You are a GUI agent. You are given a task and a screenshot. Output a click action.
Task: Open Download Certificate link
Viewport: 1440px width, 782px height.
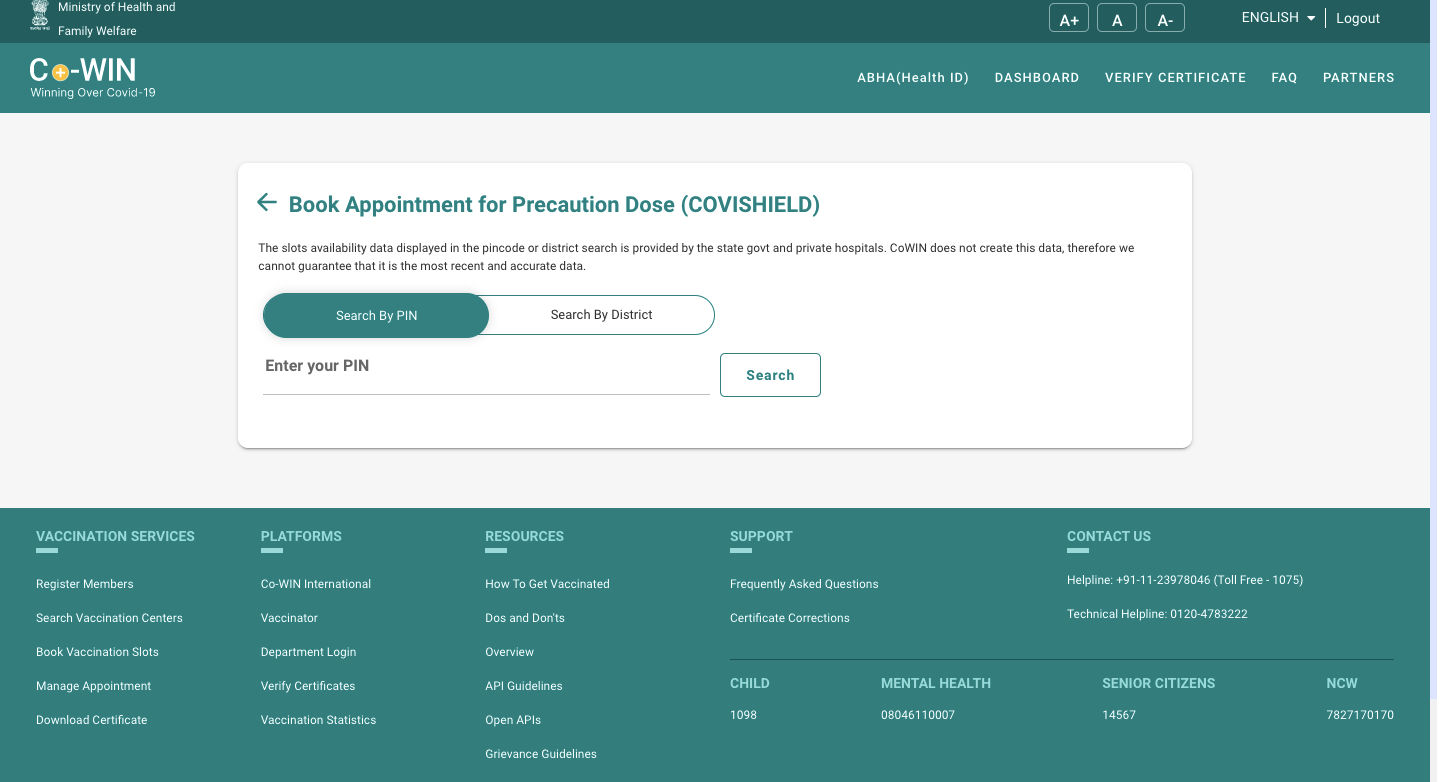(x=91, y=720)
